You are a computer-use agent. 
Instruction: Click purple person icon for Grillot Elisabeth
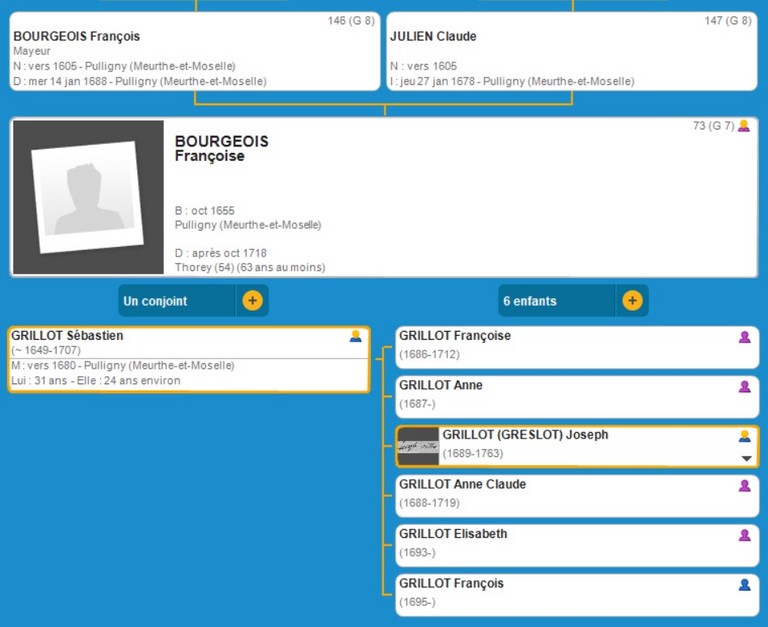click(x=744, y=535)
